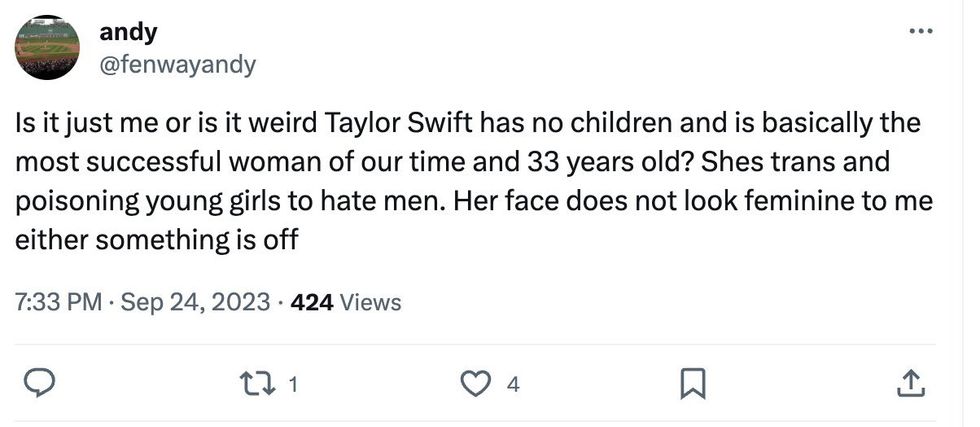The image size is (980, 427).
Task: Bookmark this post
Action: (x=693, y=383)
